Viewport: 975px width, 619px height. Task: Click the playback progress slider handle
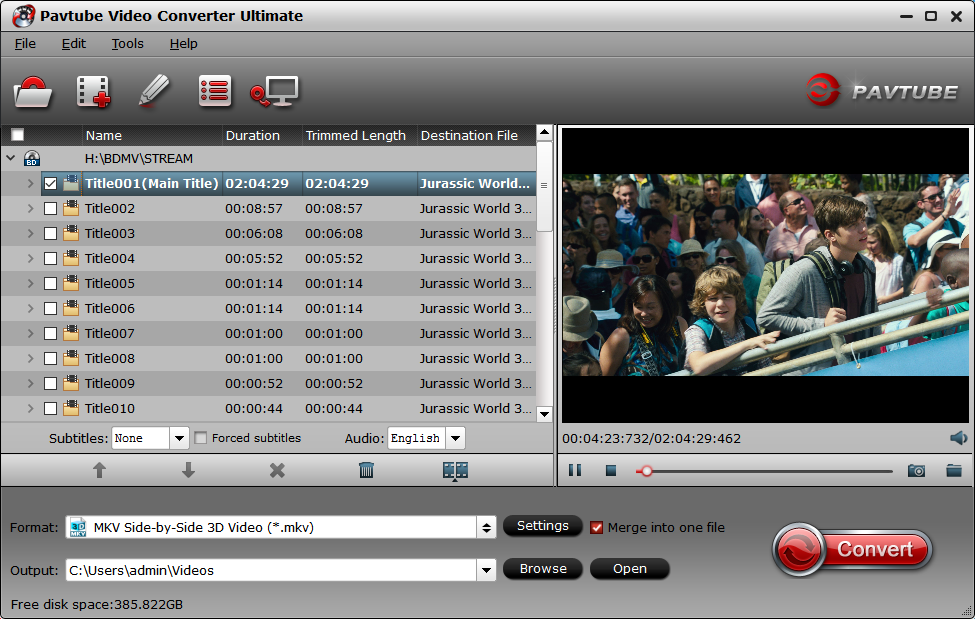point(646,470)
